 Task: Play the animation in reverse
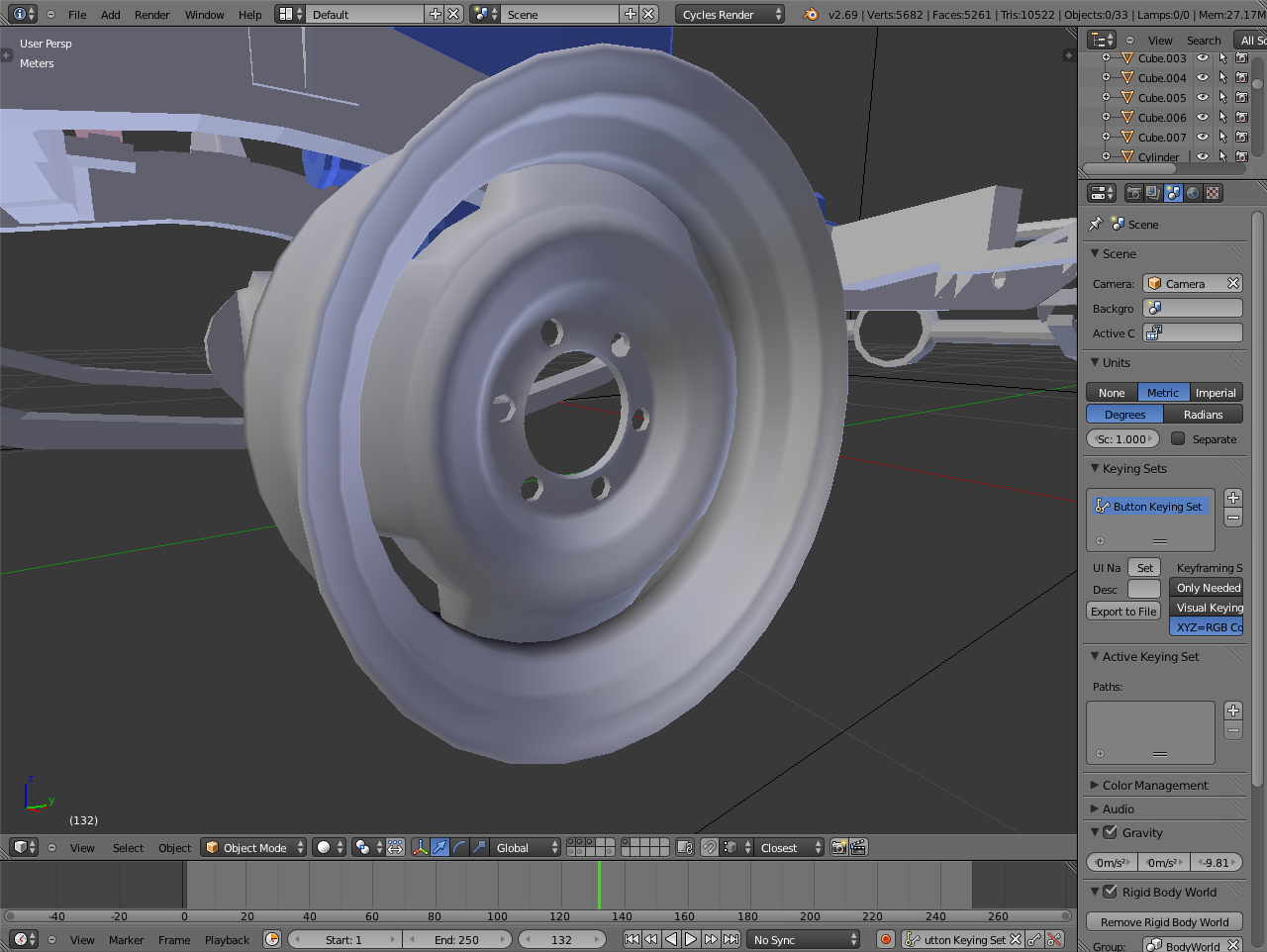tap(671, 939)
